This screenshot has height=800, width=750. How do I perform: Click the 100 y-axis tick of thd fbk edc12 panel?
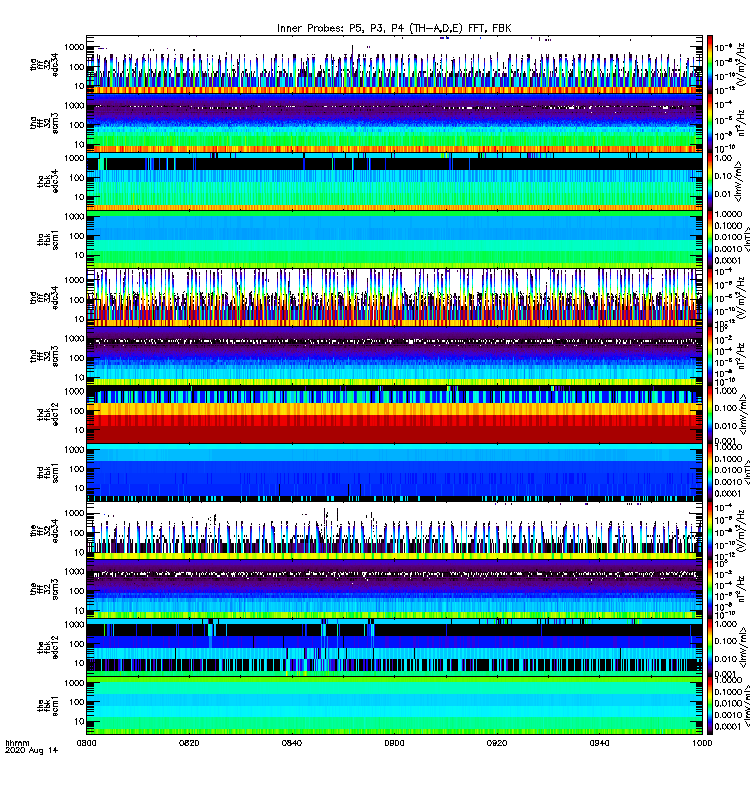pos(77,411)
